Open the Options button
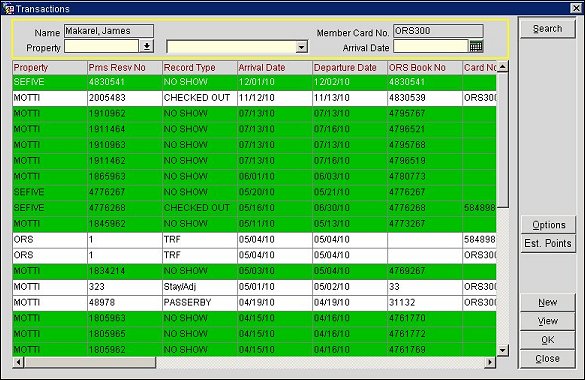Image resolution: width=585 pixels, height=380 pixels. (548, 225)
